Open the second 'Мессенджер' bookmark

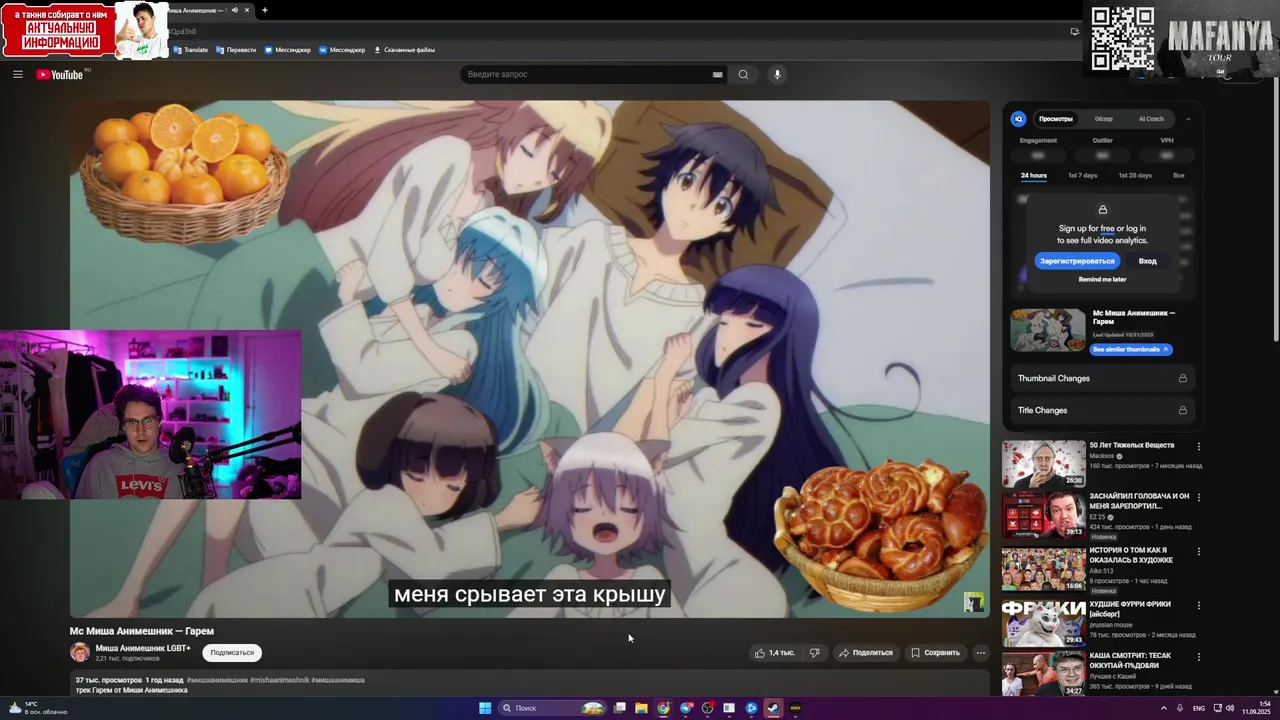[342, 50]
